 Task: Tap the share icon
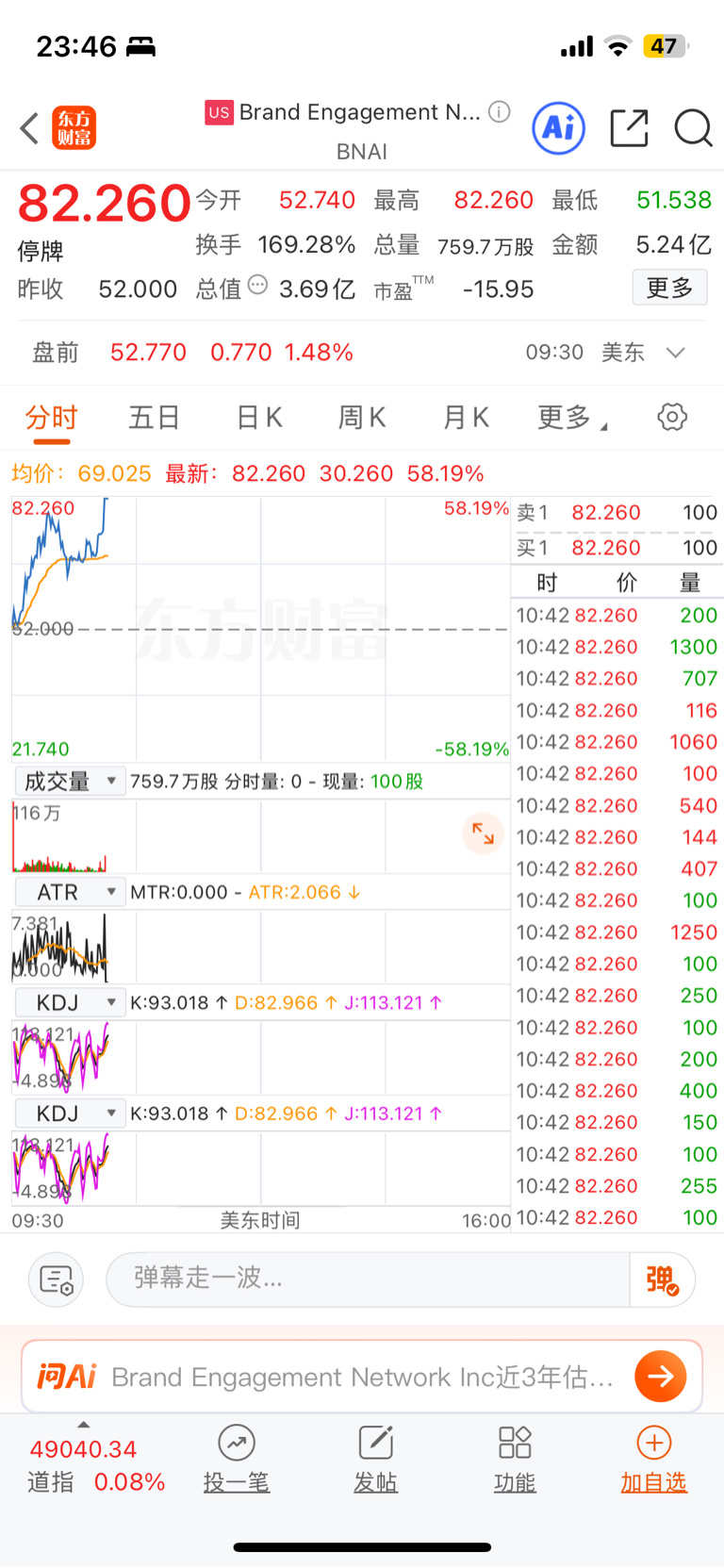coord(629,128)
